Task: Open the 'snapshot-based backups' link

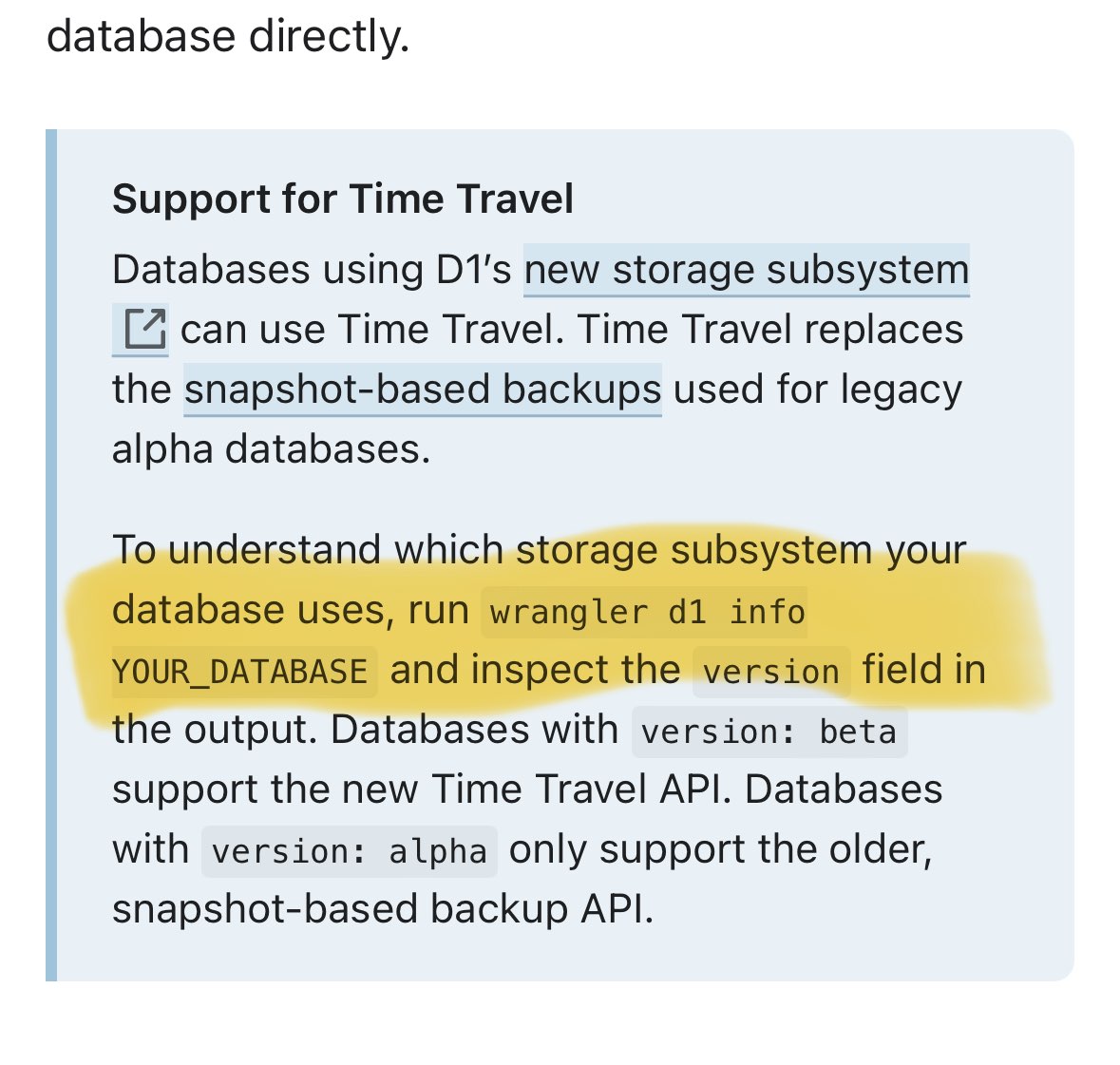Action: [423, 390]
